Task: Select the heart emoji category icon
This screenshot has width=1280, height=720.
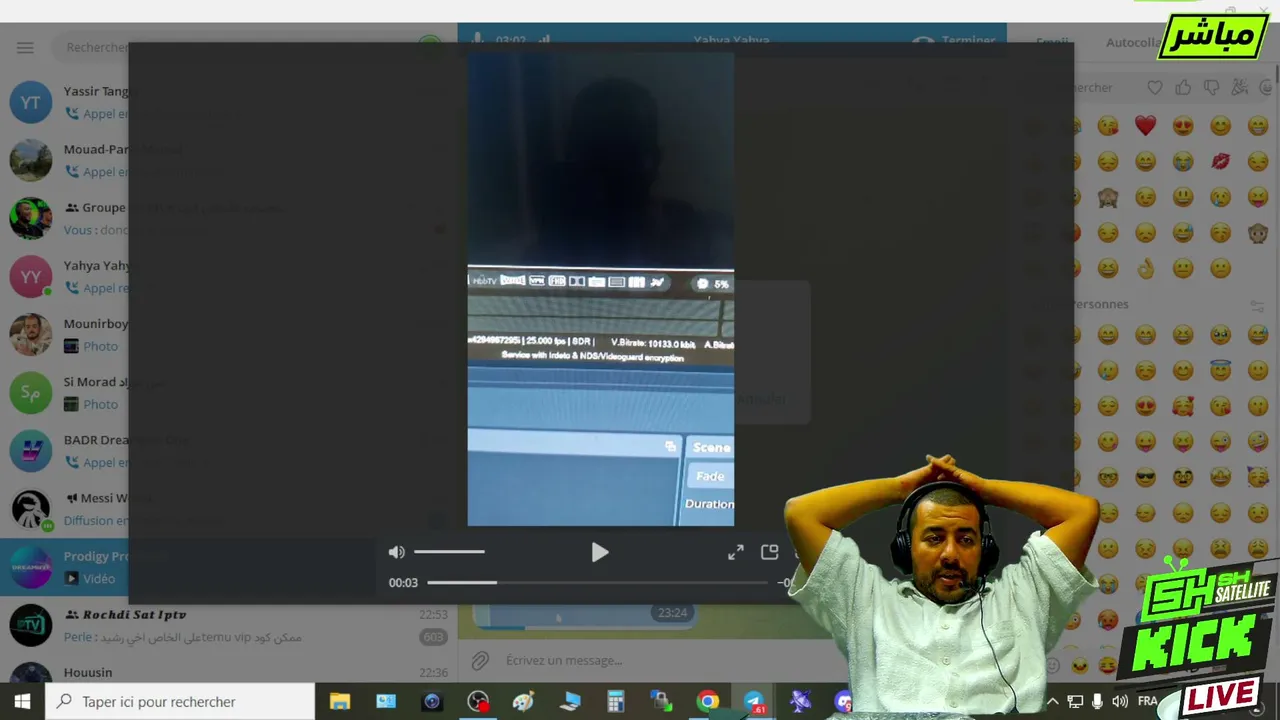Action: click(1155, 88)
